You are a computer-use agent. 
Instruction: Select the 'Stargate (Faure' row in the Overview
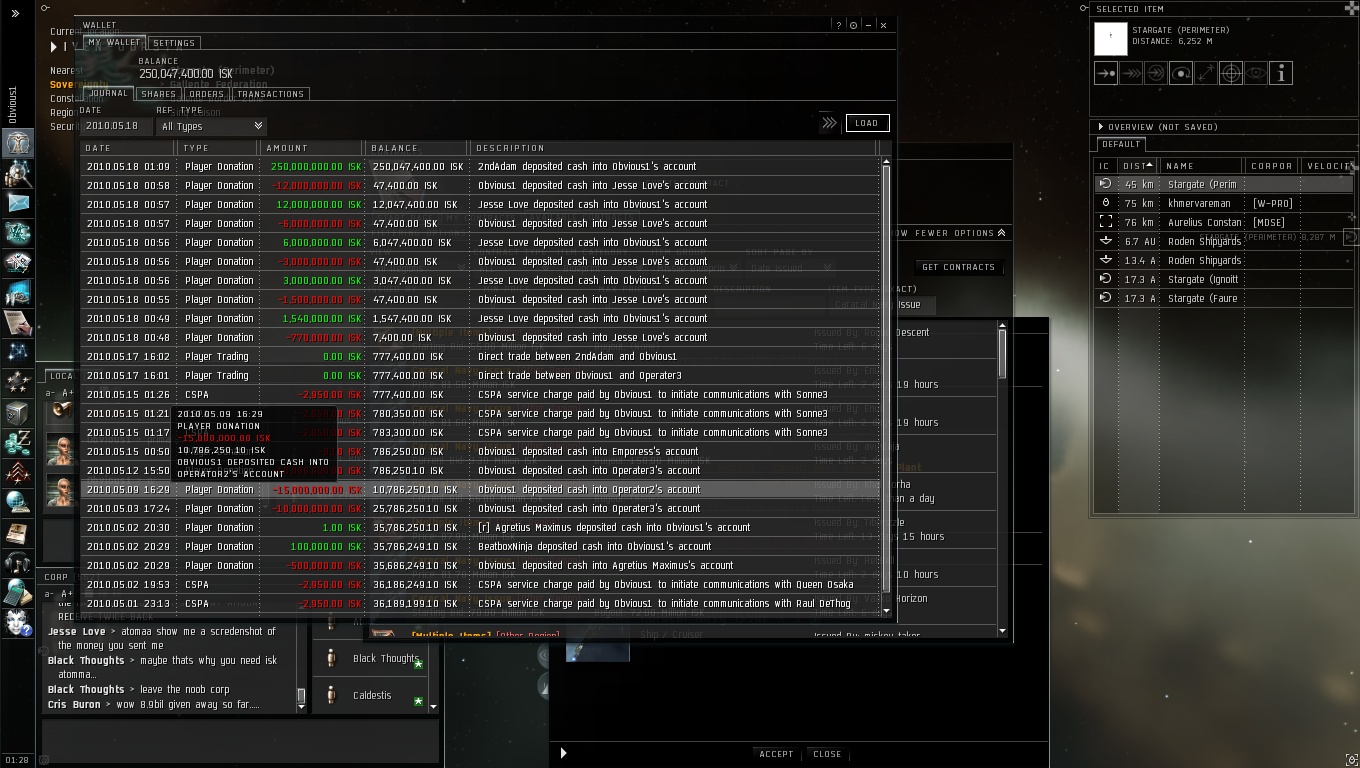pos(1224,298)
